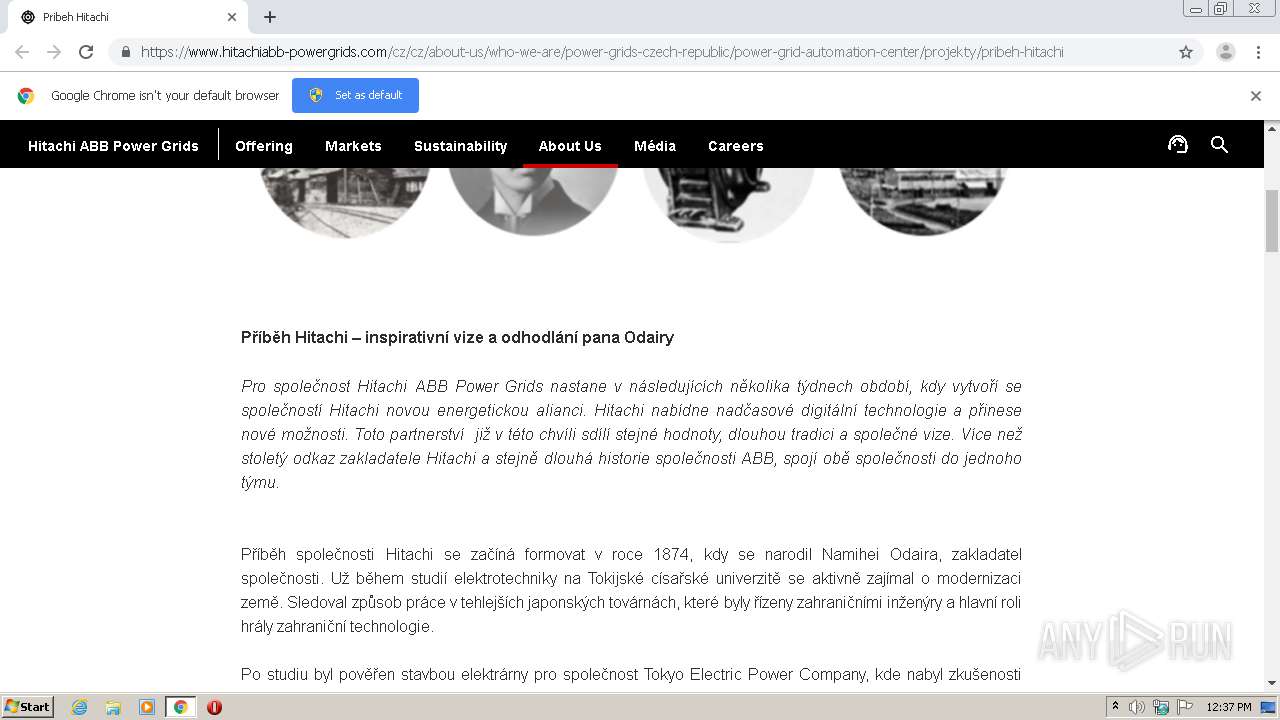This screenshot has height=720, width=1280.
Task: Open the Offering menu
Action: 264,146
